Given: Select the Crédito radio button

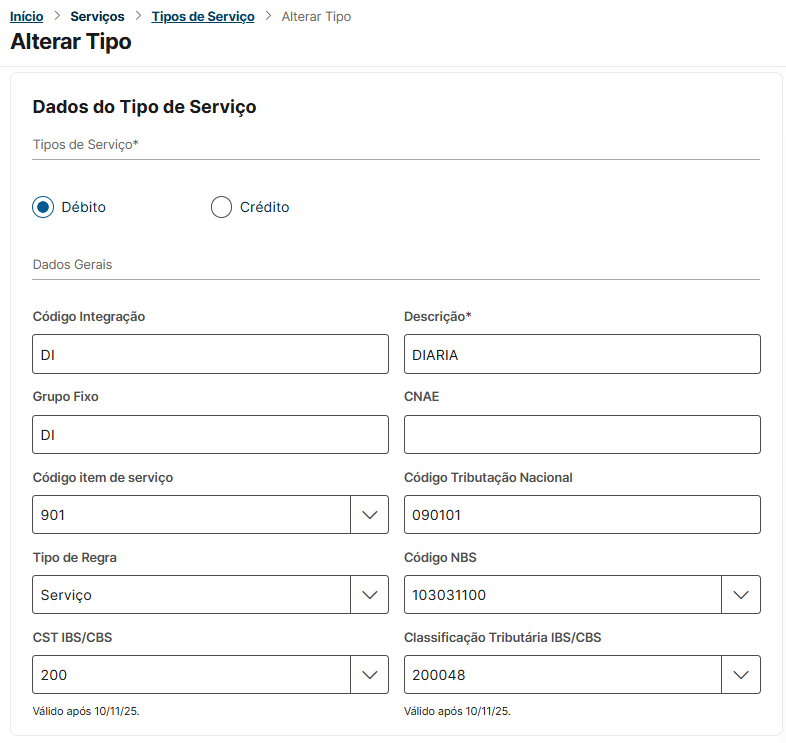Looking at the screenshot, I should (221, 207).
